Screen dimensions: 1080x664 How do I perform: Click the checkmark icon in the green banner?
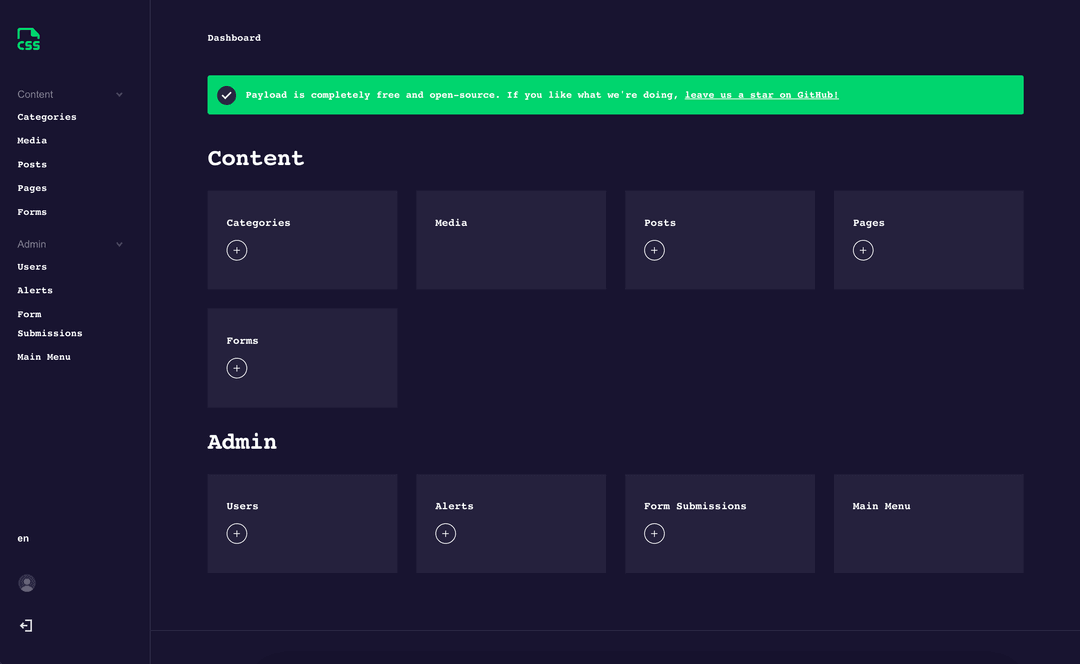[x=227, y=94]
